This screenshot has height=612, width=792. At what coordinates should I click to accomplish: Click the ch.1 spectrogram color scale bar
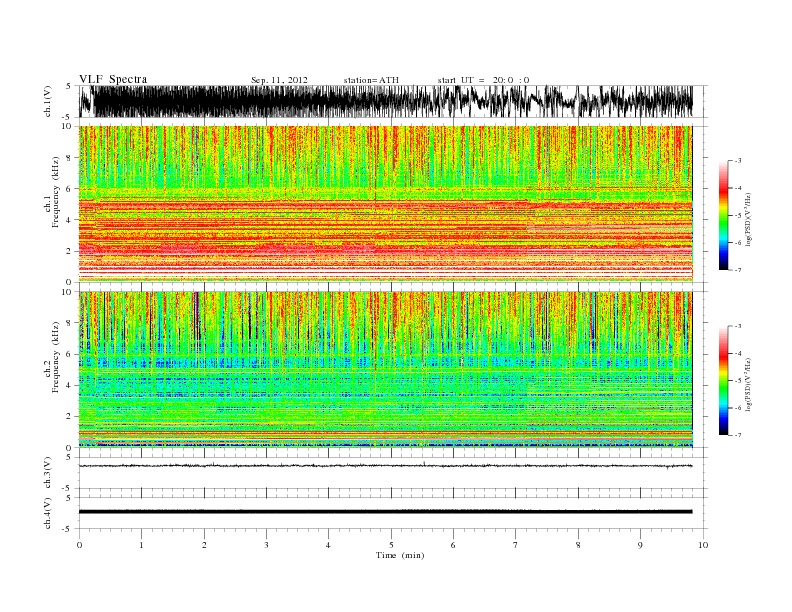pos(723,216)
